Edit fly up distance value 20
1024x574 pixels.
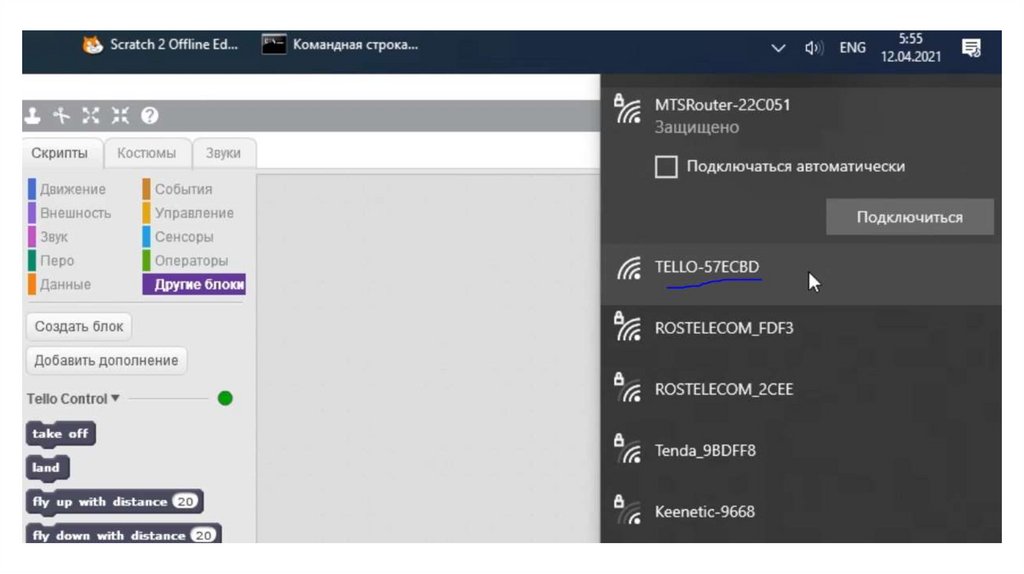coord(185,502)
